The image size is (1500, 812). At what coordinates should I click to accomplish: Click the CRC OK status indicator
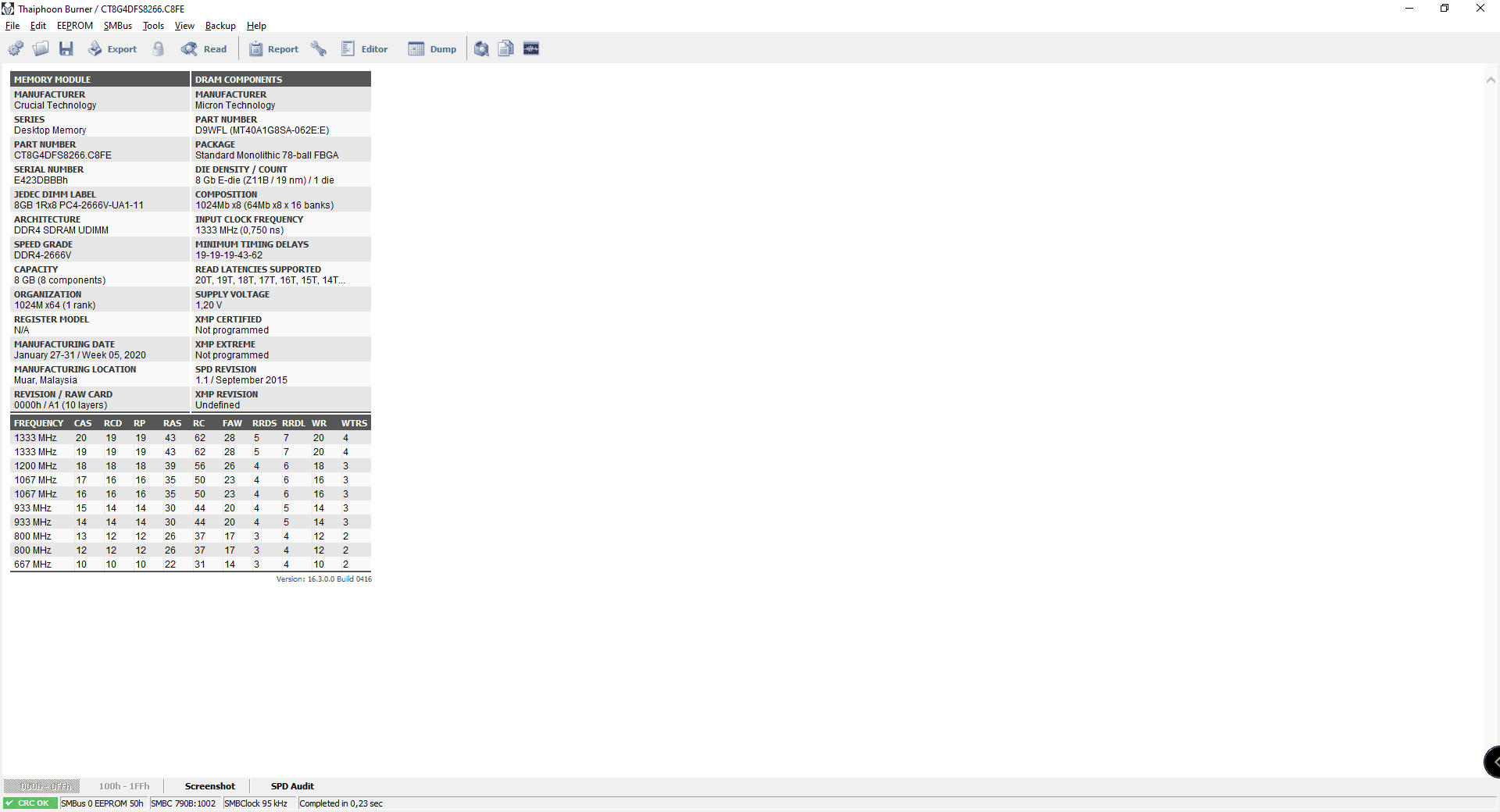click(30, 803)
